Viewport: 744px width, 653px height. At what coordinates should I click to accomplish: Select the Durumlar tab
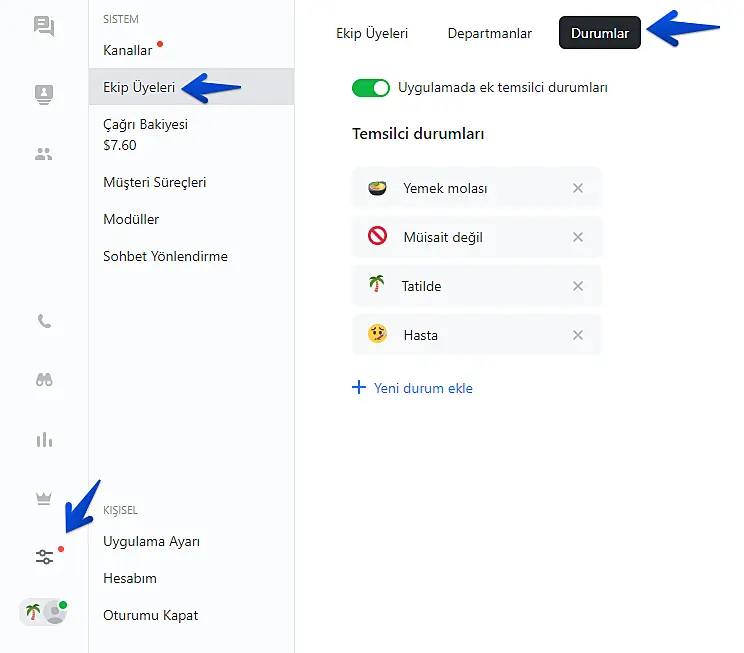[x=599, y=33]
